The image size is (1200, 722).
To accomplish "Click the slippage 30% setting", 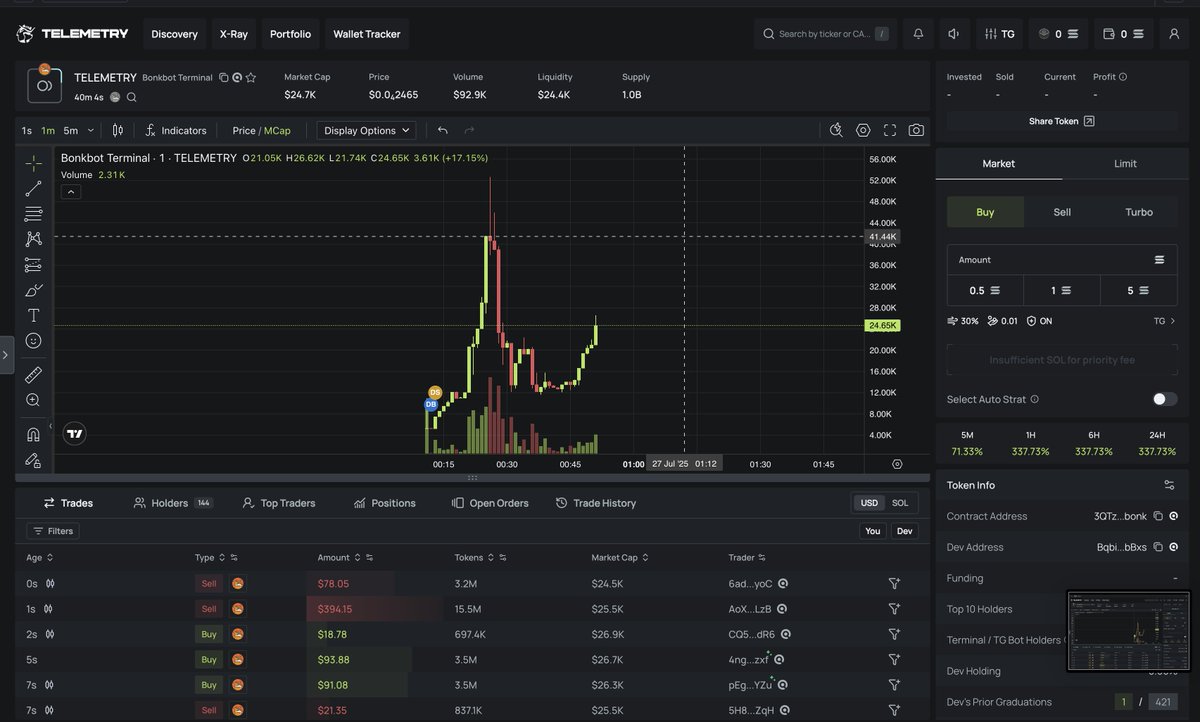I will pos(963,321).
